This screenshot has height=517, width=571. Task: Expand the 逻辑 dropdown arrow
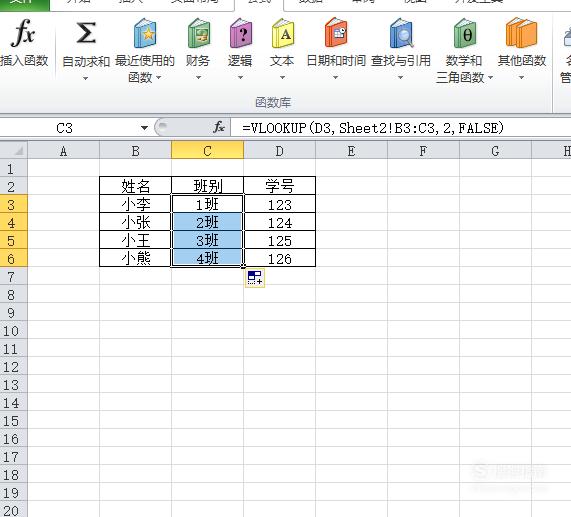click(240, 78)
